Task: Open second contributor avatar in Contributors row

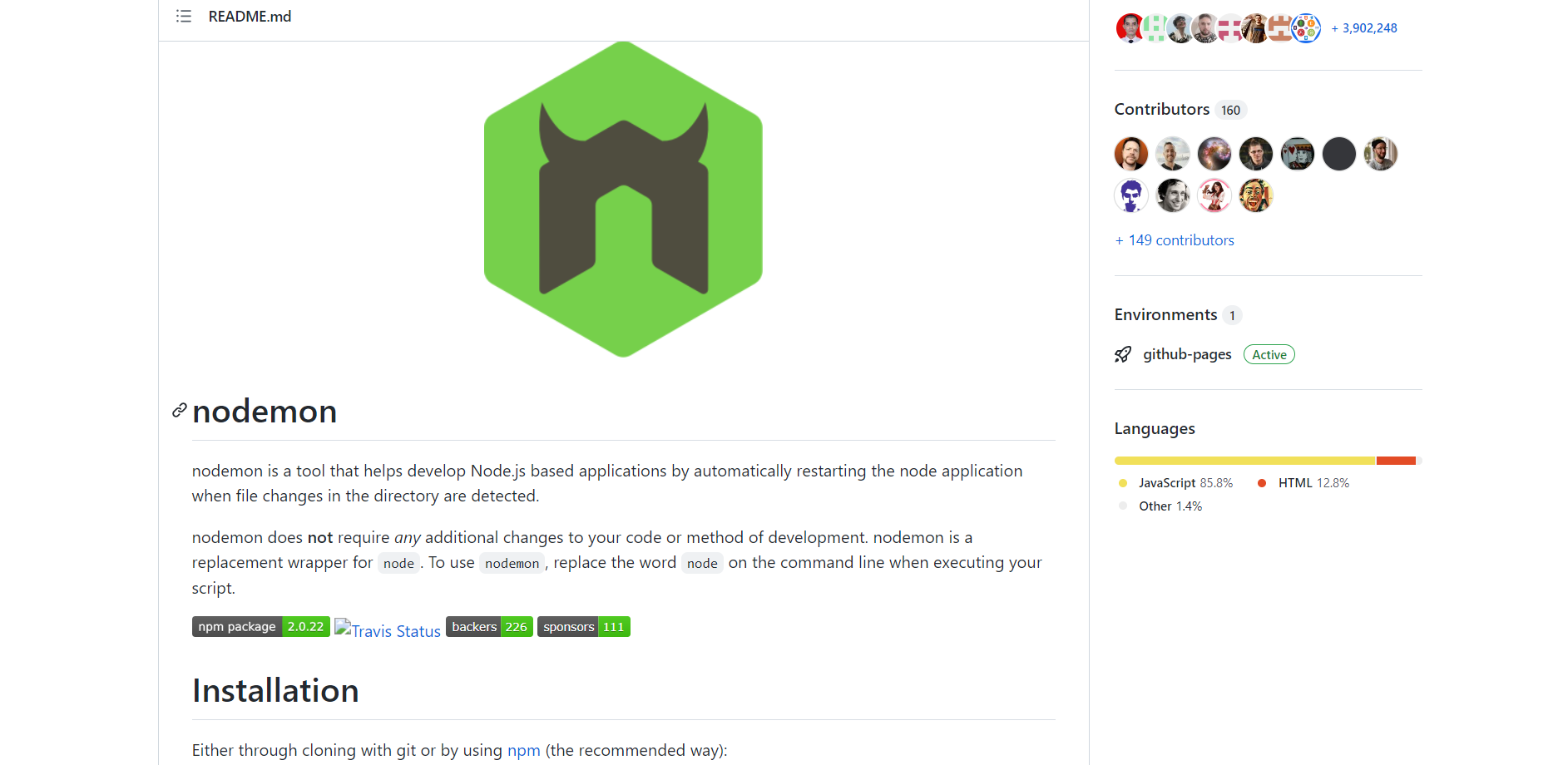Action: tap(1173, 154)
